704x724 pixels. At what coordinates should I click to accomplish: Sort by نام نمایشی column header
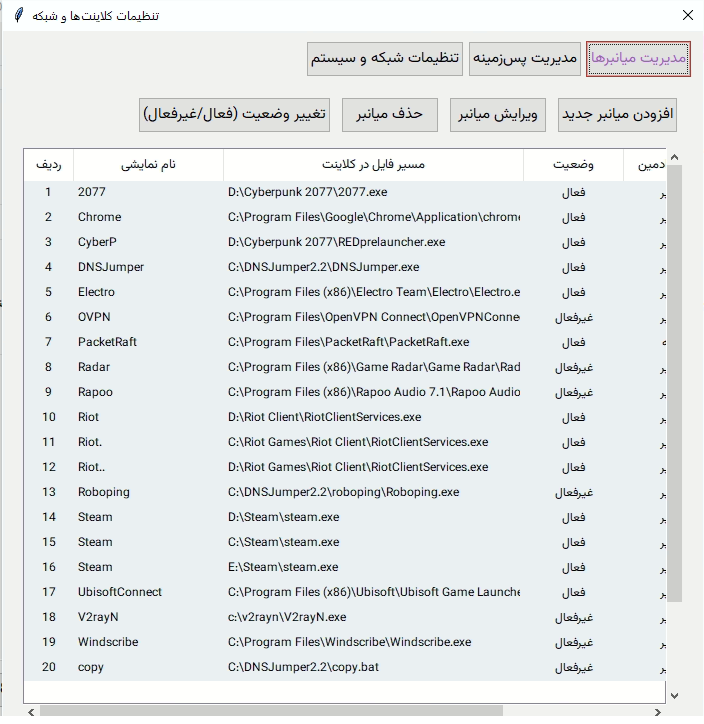coord(148,165)
